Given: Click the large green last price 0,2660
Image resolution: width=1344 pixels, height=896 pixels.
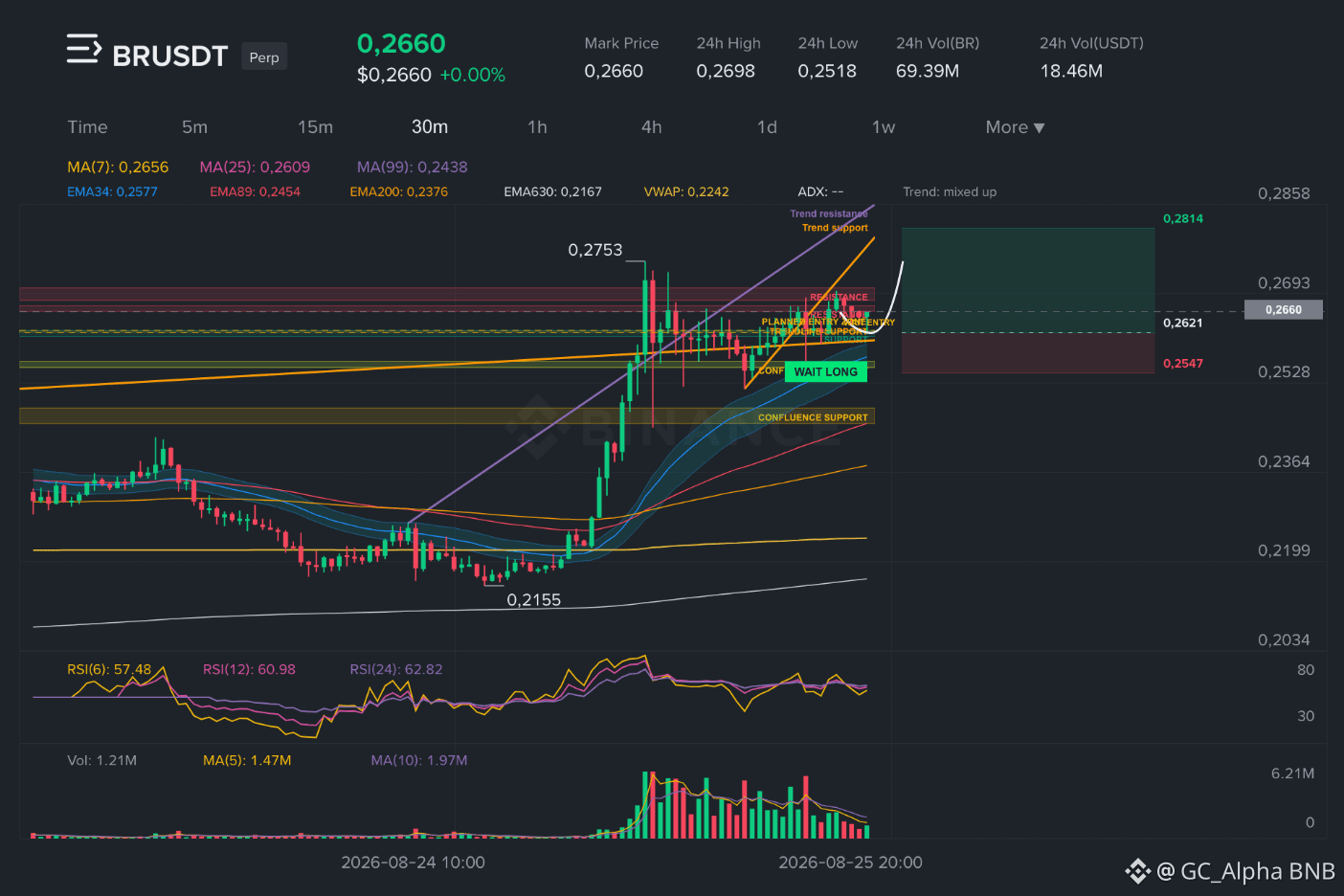Looking at the screenshot, I should [401, 43].
